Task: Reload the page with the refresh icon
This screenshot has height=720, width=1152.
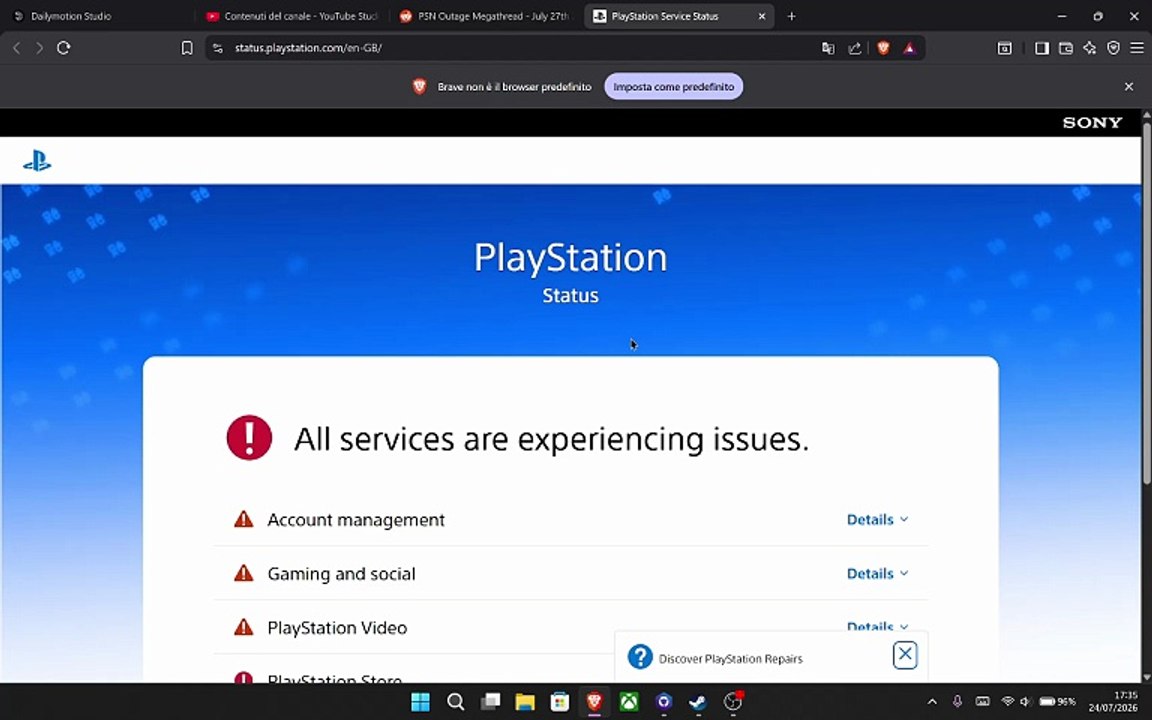Action: [64, 48]
